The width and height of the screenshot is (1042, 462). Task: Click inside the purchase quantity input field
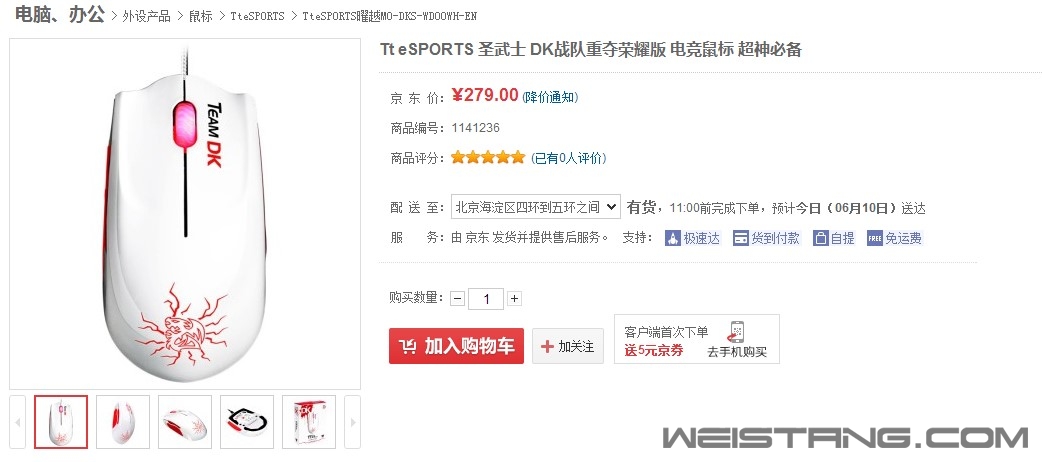pos(486,298)
